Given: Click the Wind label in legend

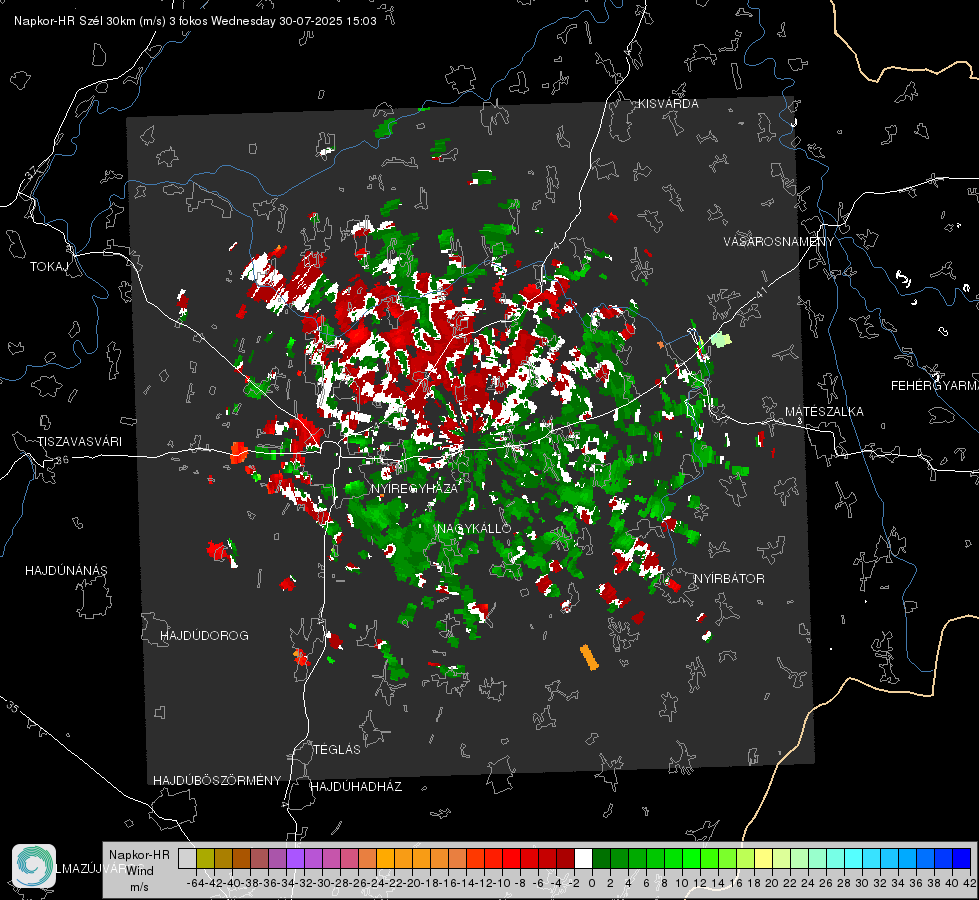Looking at the screenshot, I should [140, 871].
